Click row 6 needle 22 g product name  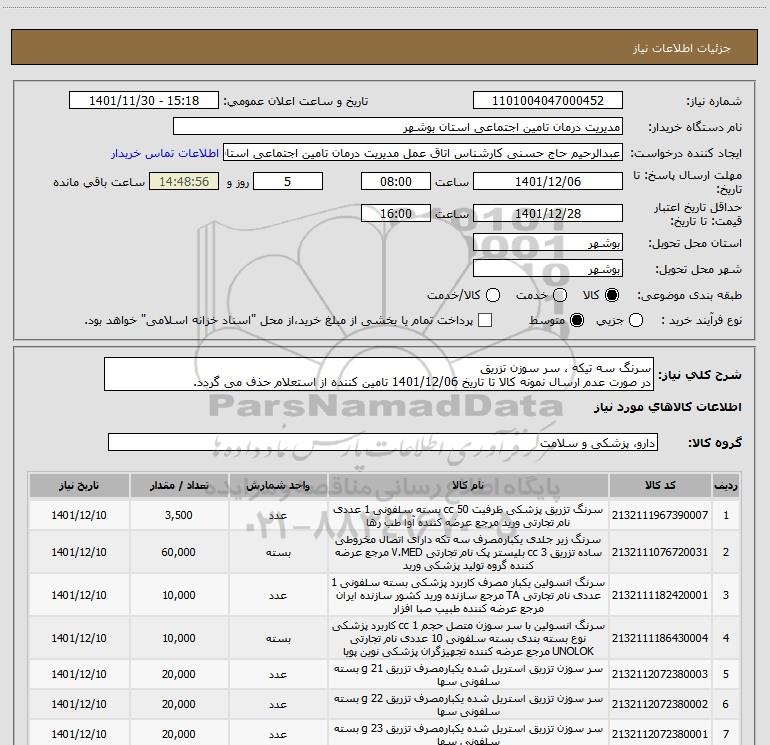pyautogui.click(x=468, y=705)
